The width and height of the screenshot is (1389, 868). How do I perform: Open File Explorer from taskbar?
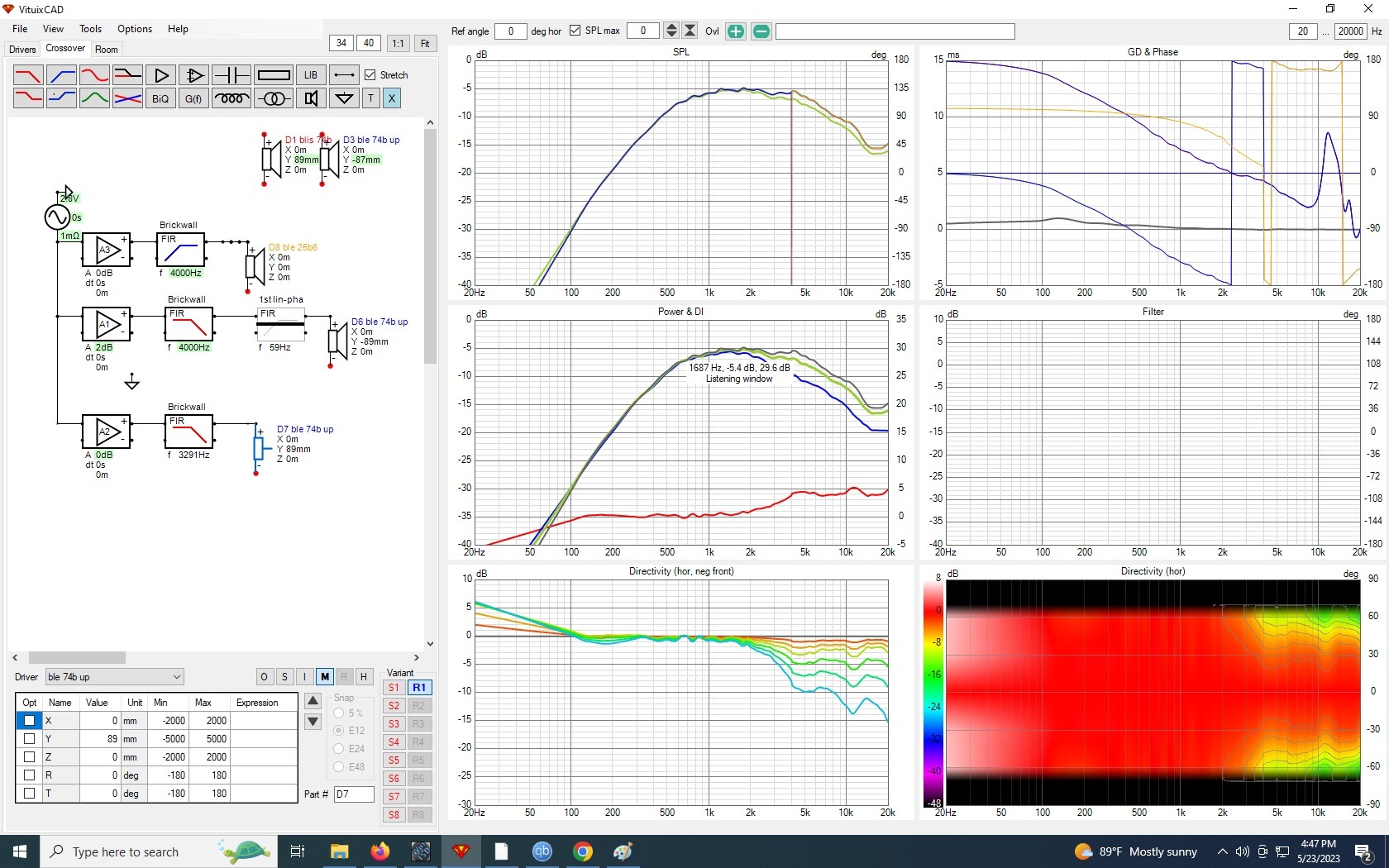click(x=339, y=851)
